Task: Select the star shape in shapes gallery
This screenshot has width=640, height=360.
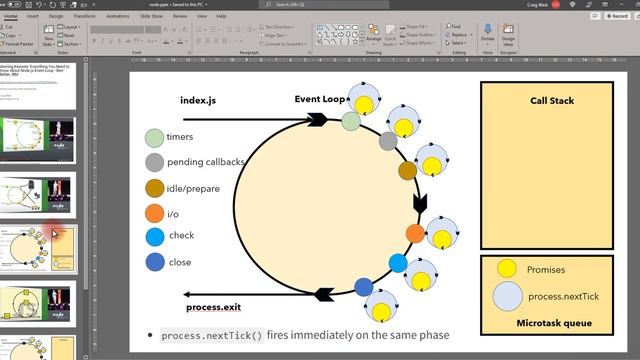Action: 355,41
